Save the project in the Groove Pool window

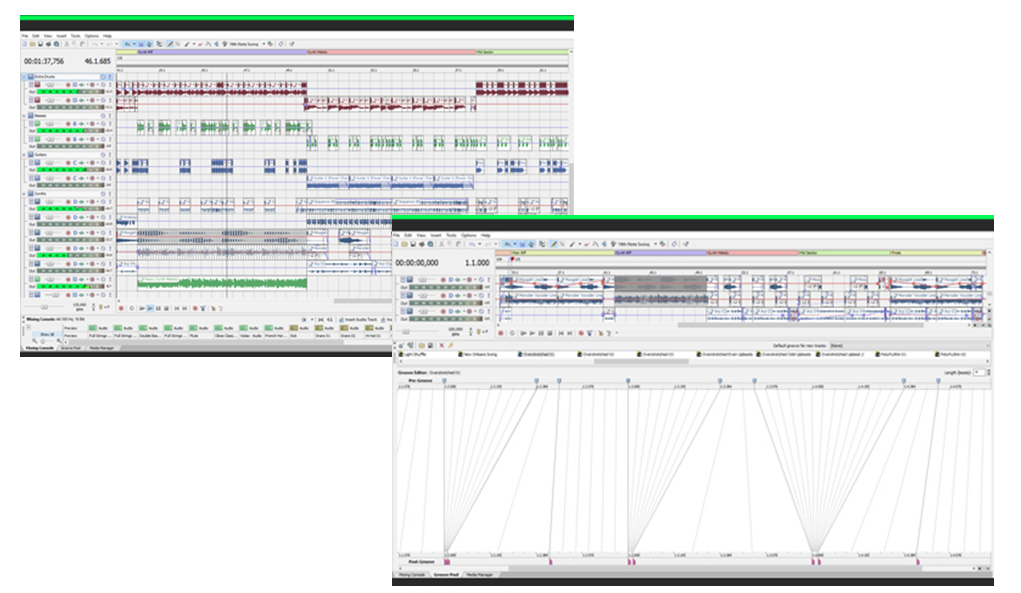tap(413, 244)
